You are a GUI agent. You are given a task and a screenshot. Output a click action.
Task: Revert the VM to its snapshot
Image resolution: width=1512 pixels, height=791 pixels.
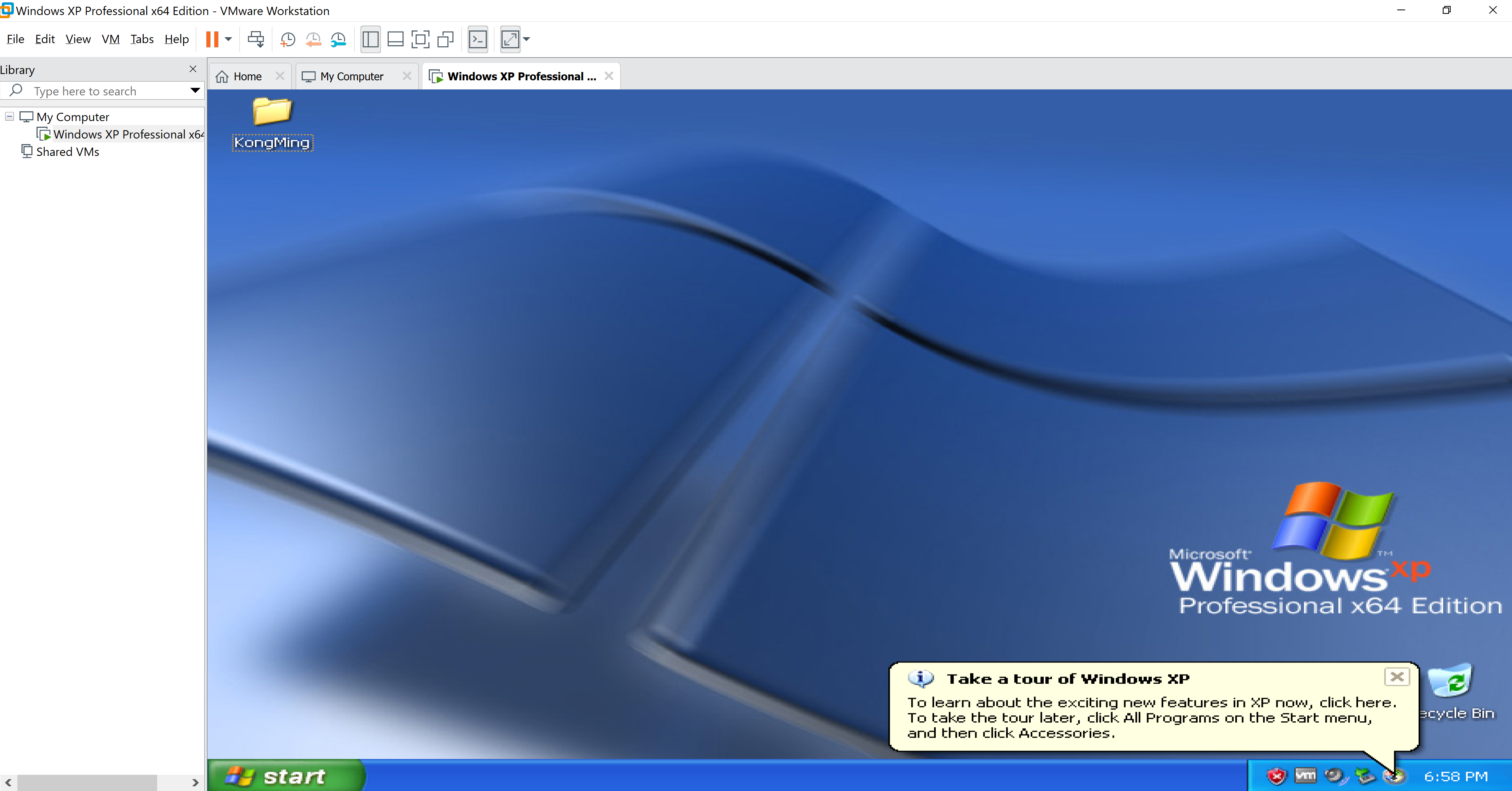tap(313, 39)
